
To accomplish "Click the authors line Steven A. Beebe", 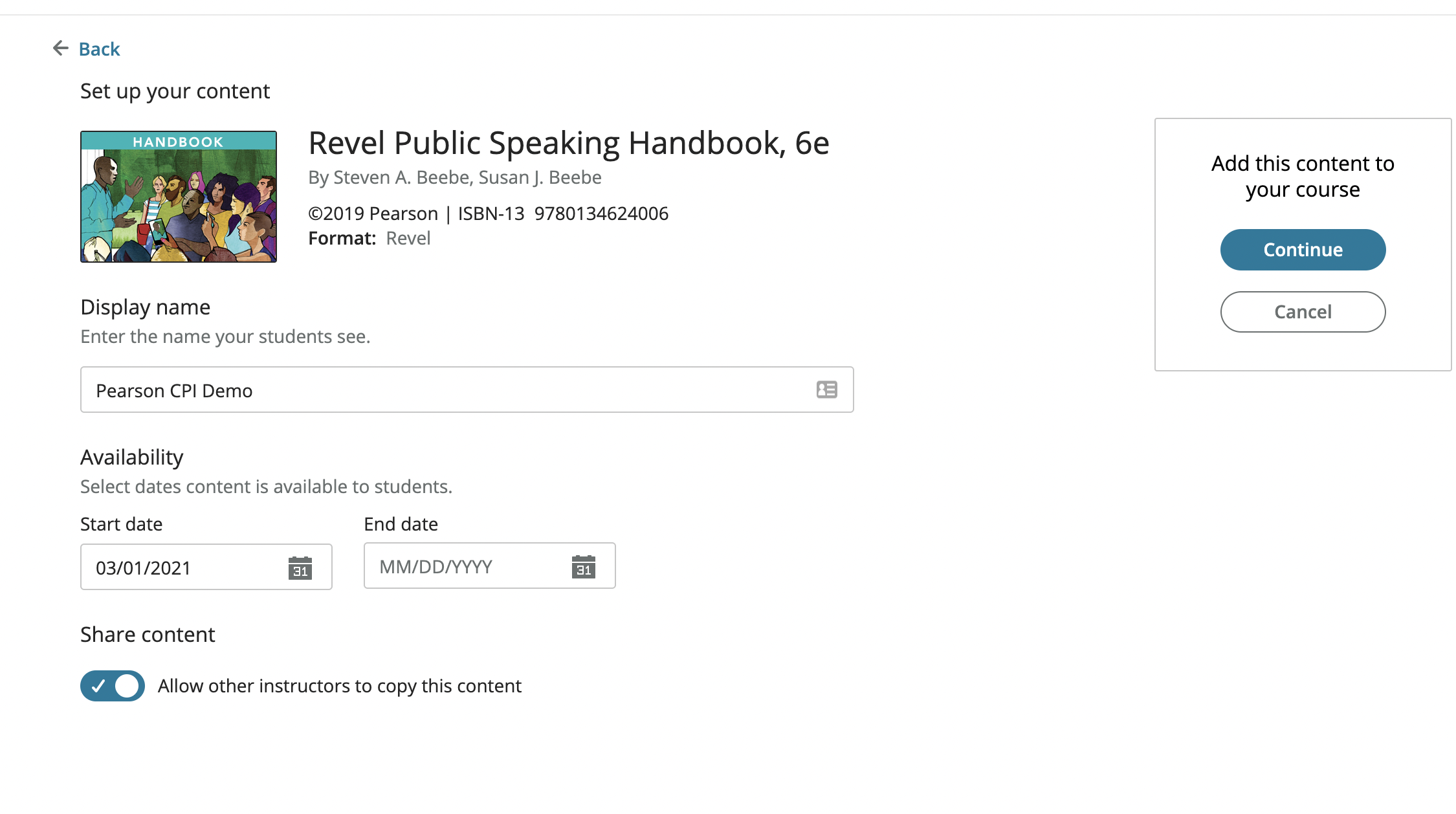I will click(x=455, y=177).
